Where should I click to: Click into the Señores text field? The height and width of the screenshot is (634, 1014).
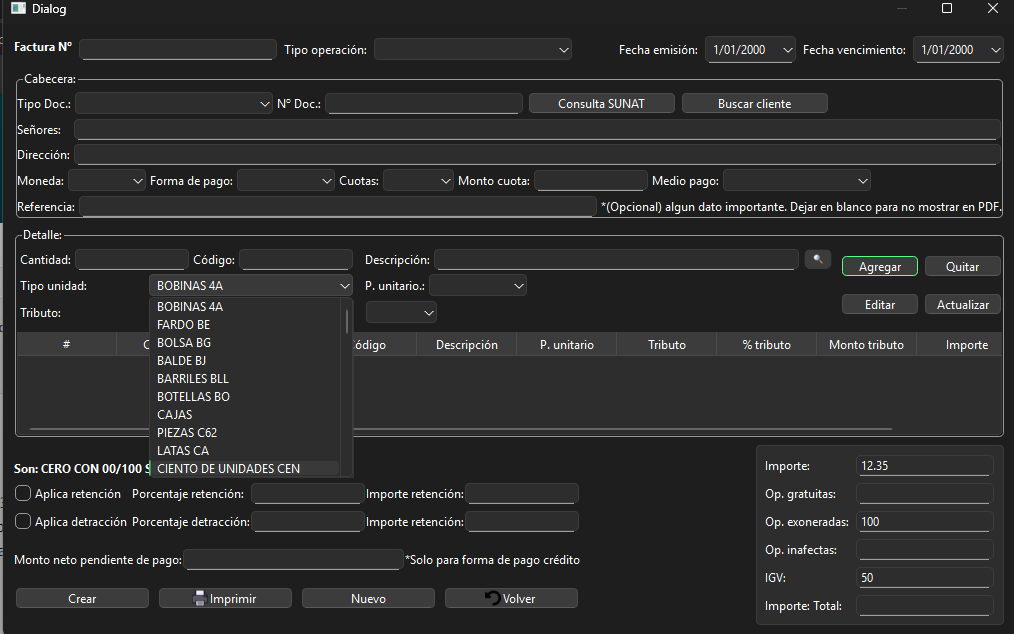pos(537,129)
